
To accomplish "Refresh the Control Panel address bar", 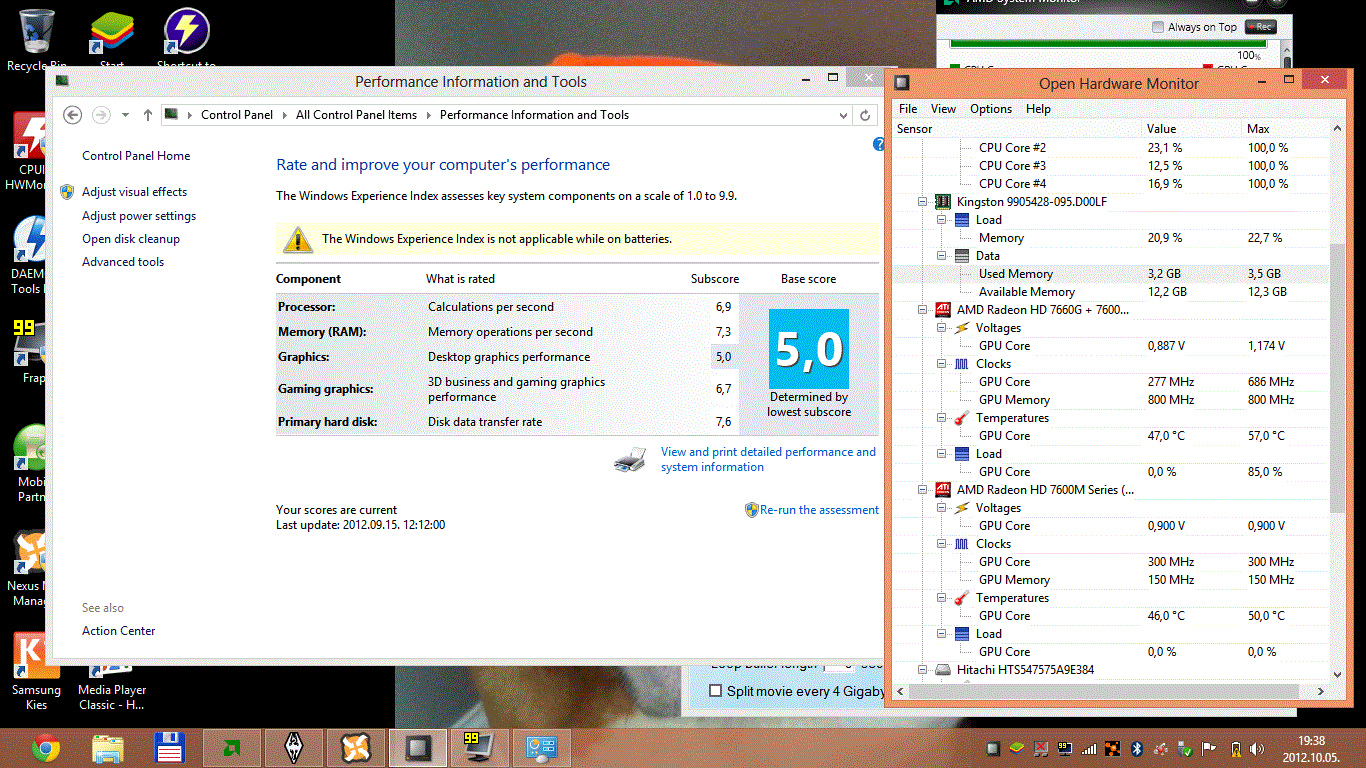I will click(x=866, y=115).
